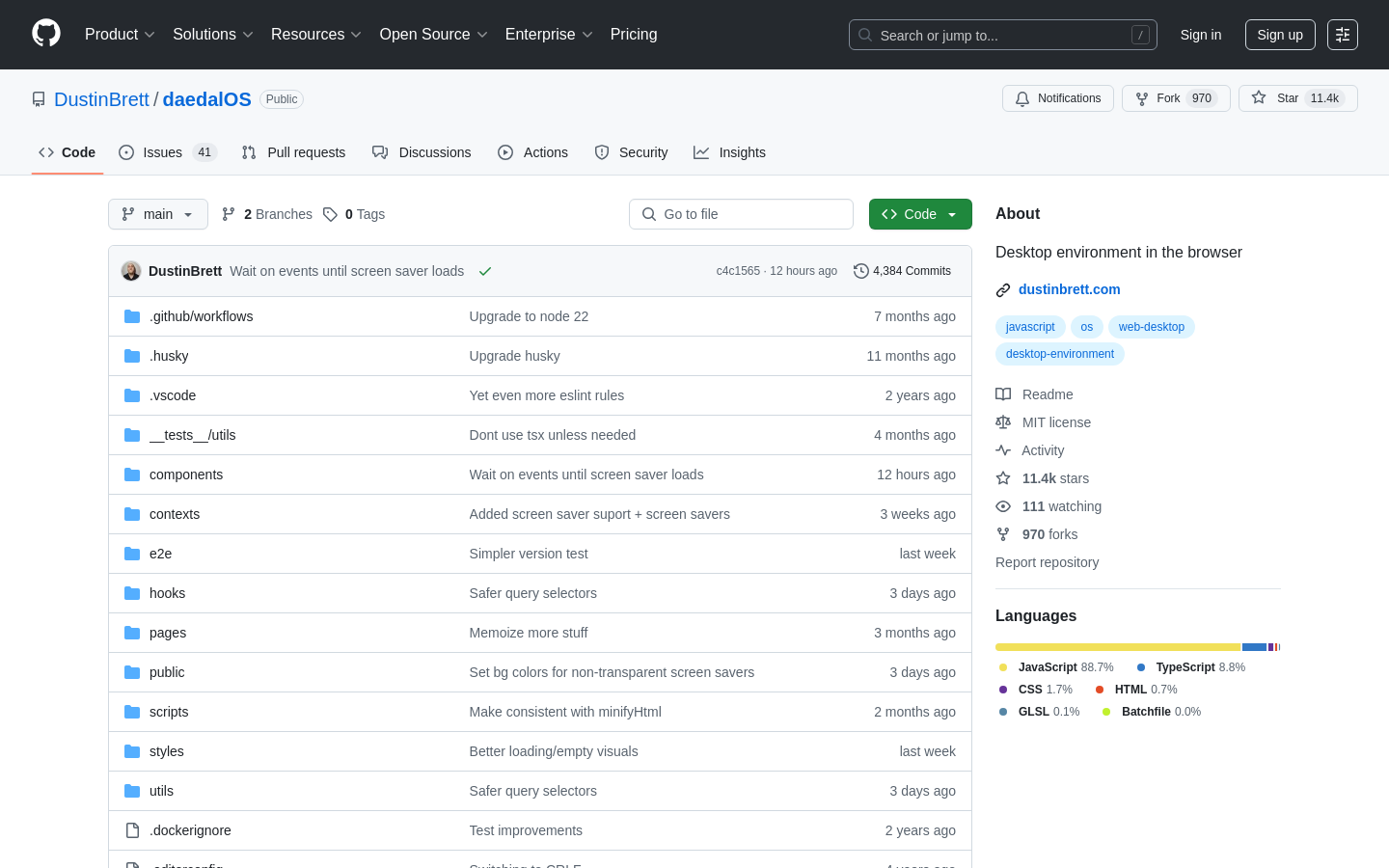Open the Insights tab
The height and width of the screenshot is (868, 1389).
pyautogui.click(x=729, y=152)
